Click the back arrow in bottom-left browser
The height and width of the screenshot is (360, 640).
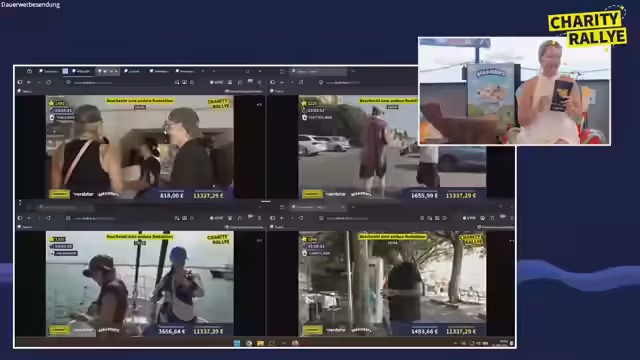tap(29, 218)
